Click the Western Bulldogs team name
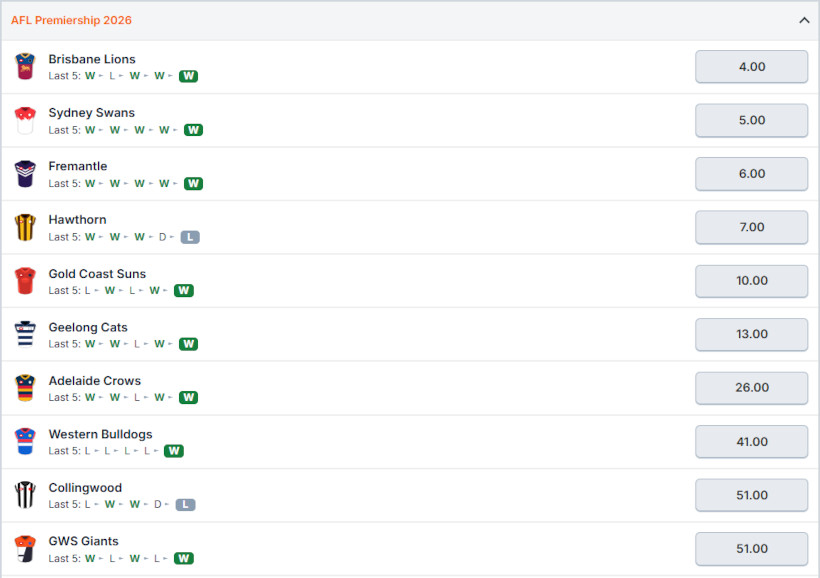820x578 pixels. [100, 434]
